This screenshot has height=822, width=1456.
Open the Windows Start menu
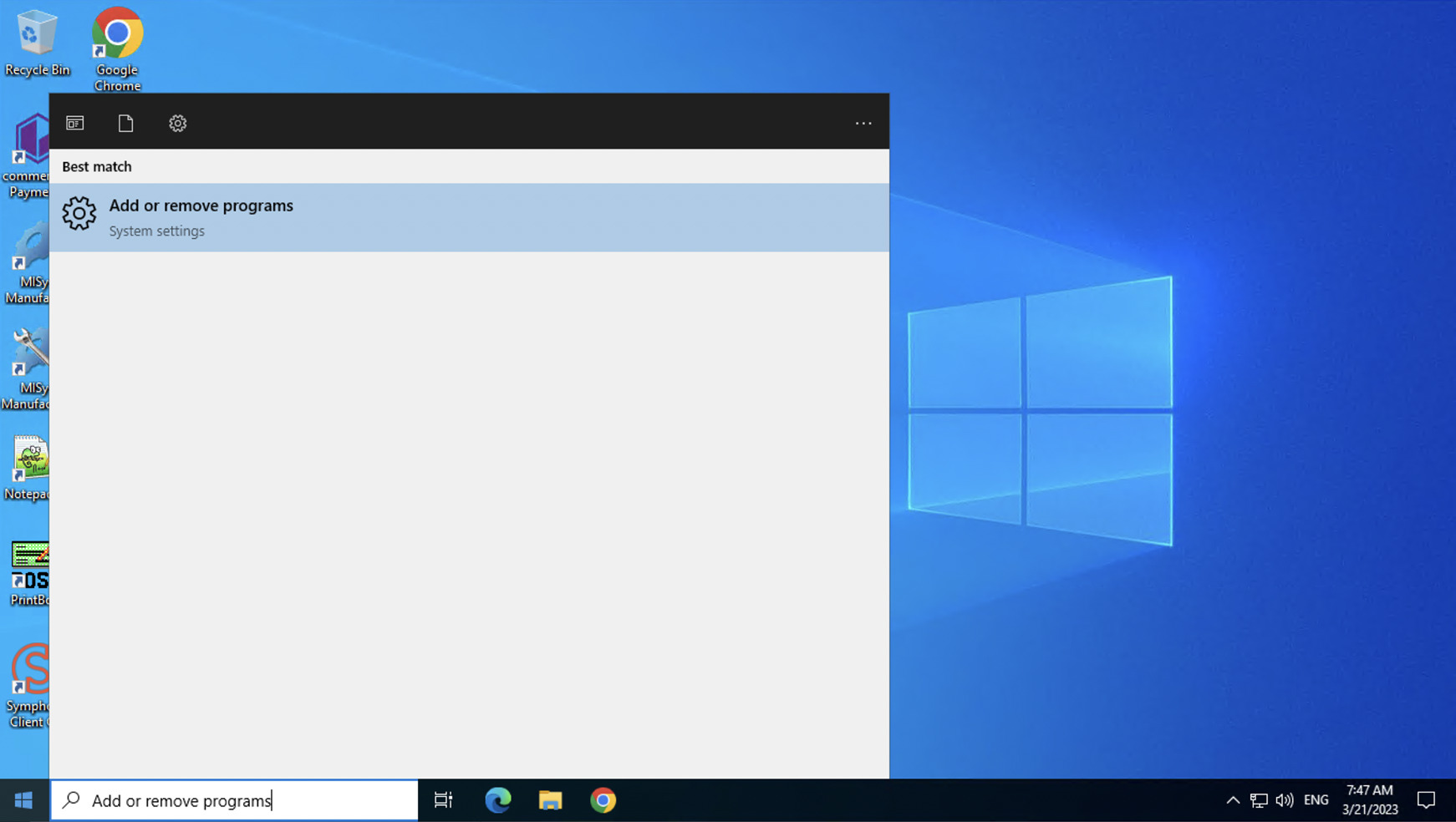pos(23,800)
